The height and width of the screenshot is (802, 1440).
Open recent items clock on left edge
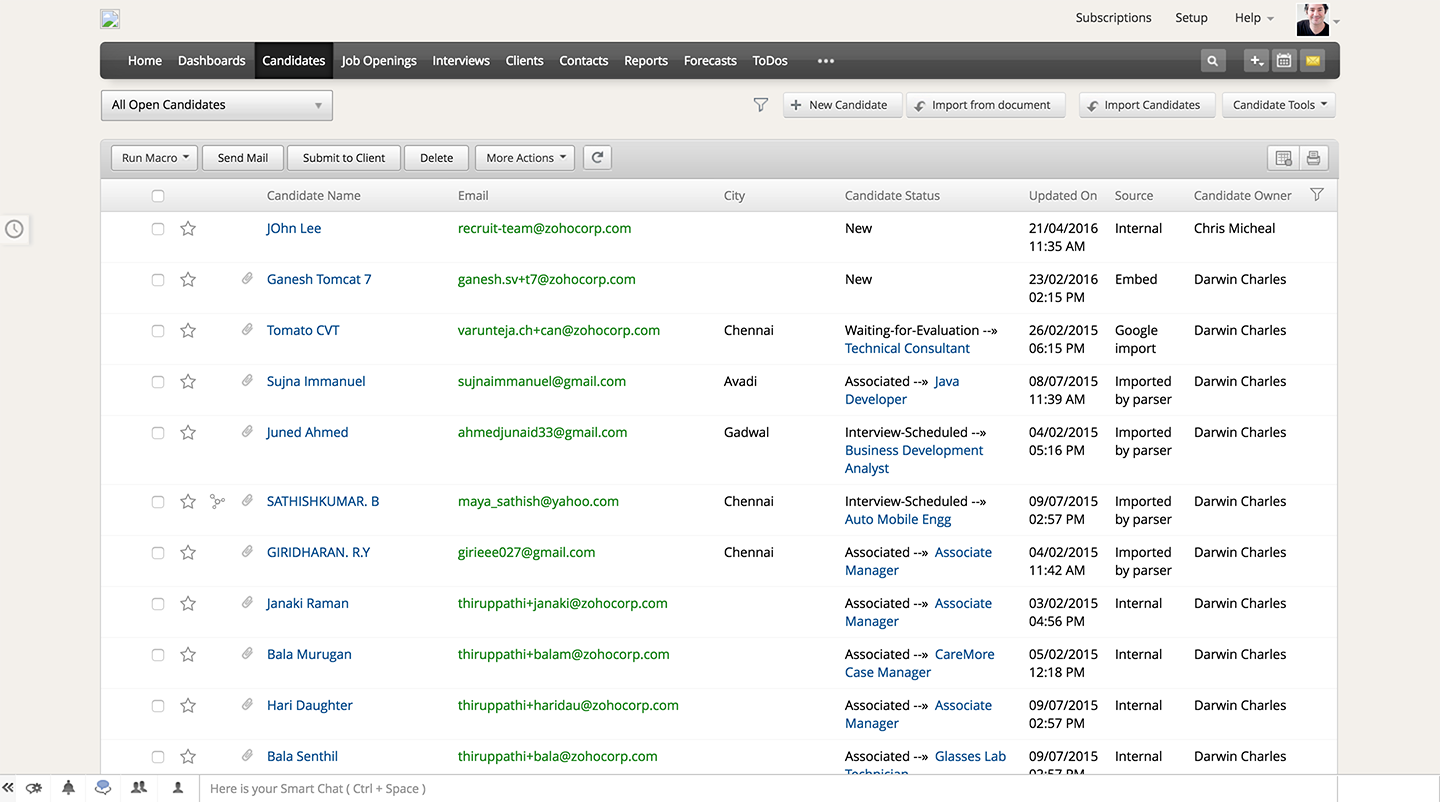click(x=14, y=229)
